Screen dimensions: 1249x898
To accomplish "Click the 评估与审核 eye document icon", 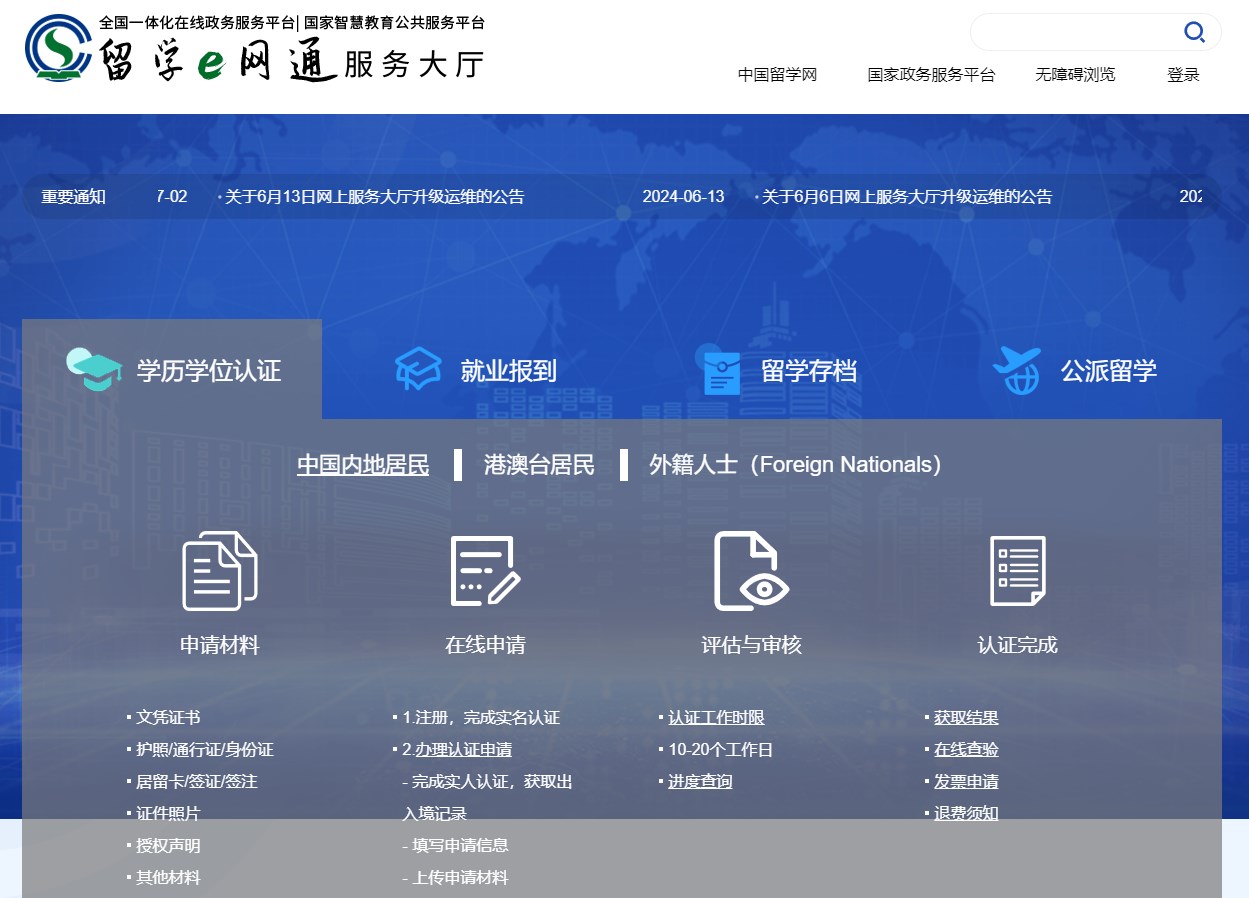I will coord(751,571).
